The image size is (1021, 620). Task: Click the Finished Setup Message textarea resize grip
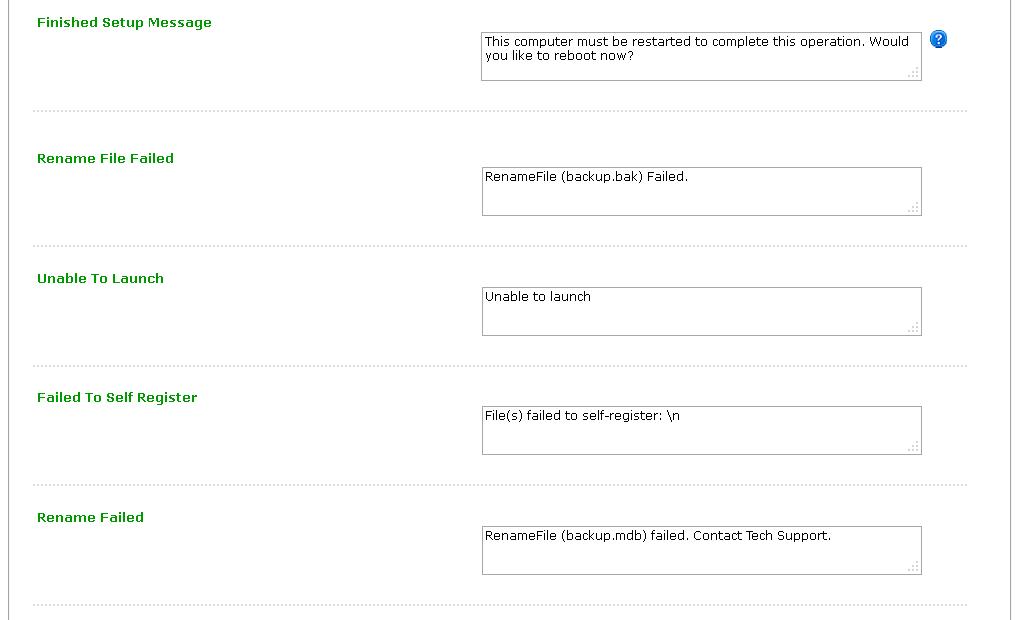click(x=913, y=73)
